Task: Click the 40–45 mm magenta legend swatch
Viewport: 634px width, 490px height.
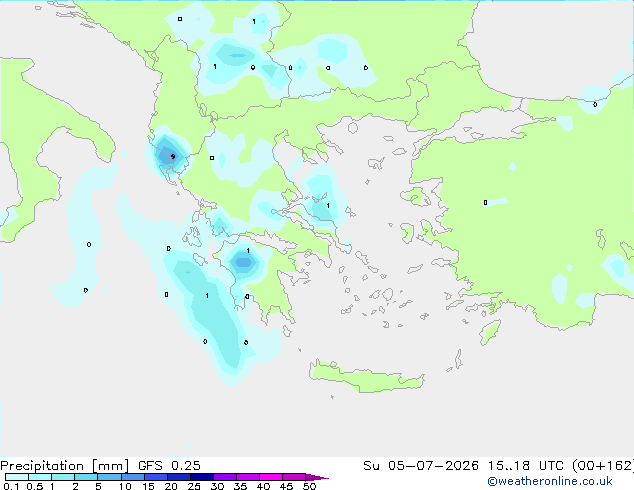Action: 271,477
